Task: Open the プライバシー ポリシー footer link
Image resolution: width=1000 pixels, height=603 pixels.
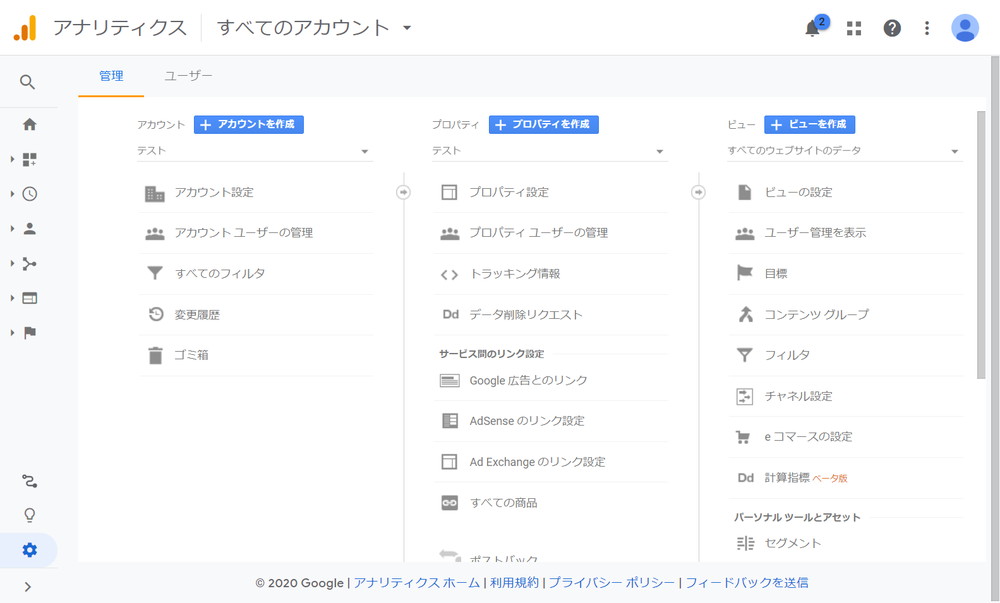Action: point(612,583)
